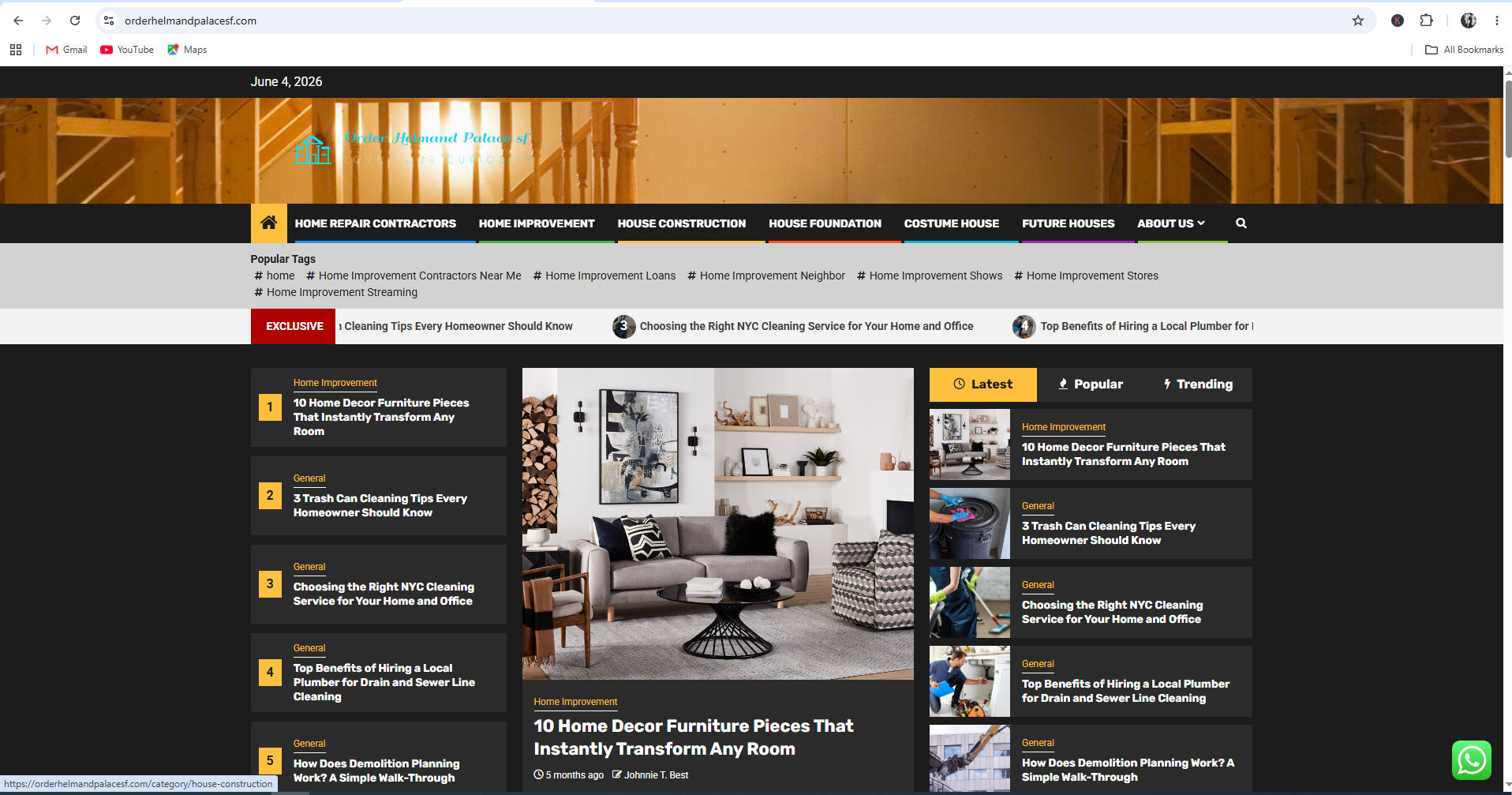Open the apps grid icon
1512x795 pixels.
tap(16, 50)
